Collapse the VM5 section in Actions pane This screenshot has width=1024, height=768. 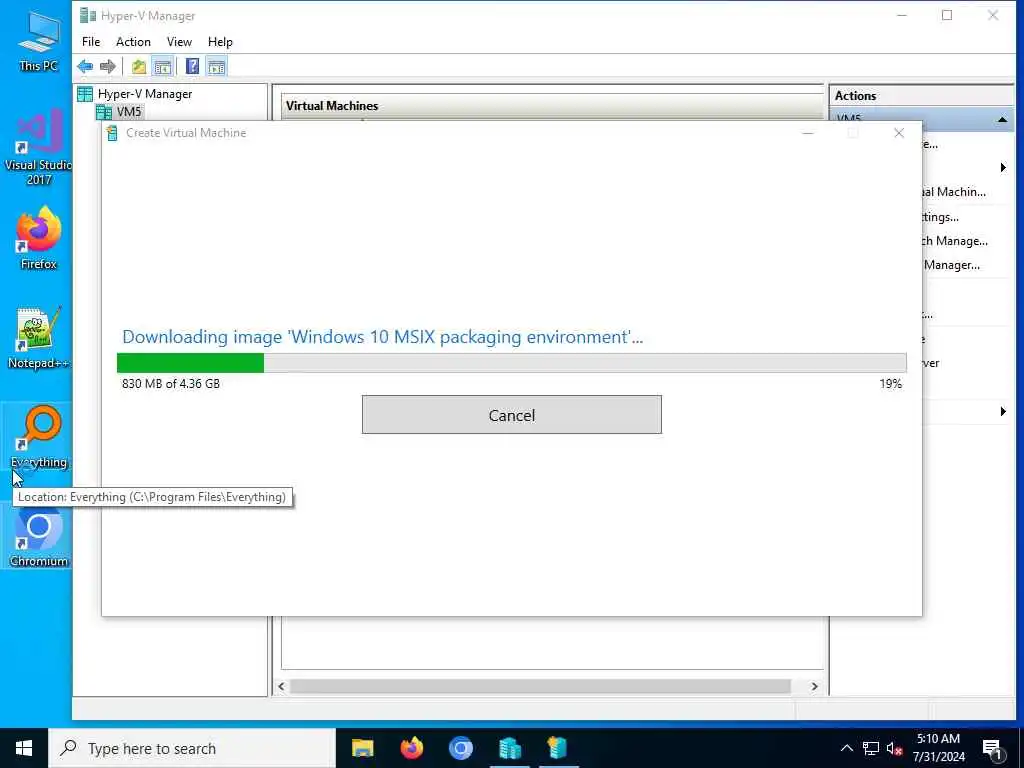(1002, 120)
